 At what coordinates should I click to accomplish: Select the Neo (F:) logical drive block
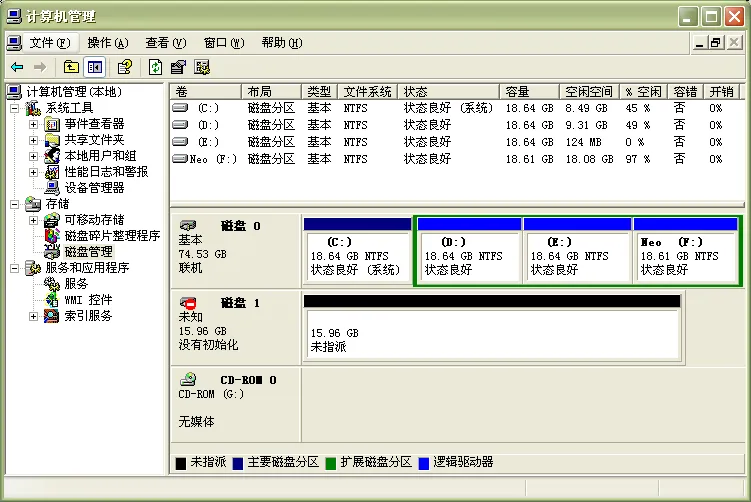coord(685,251)
